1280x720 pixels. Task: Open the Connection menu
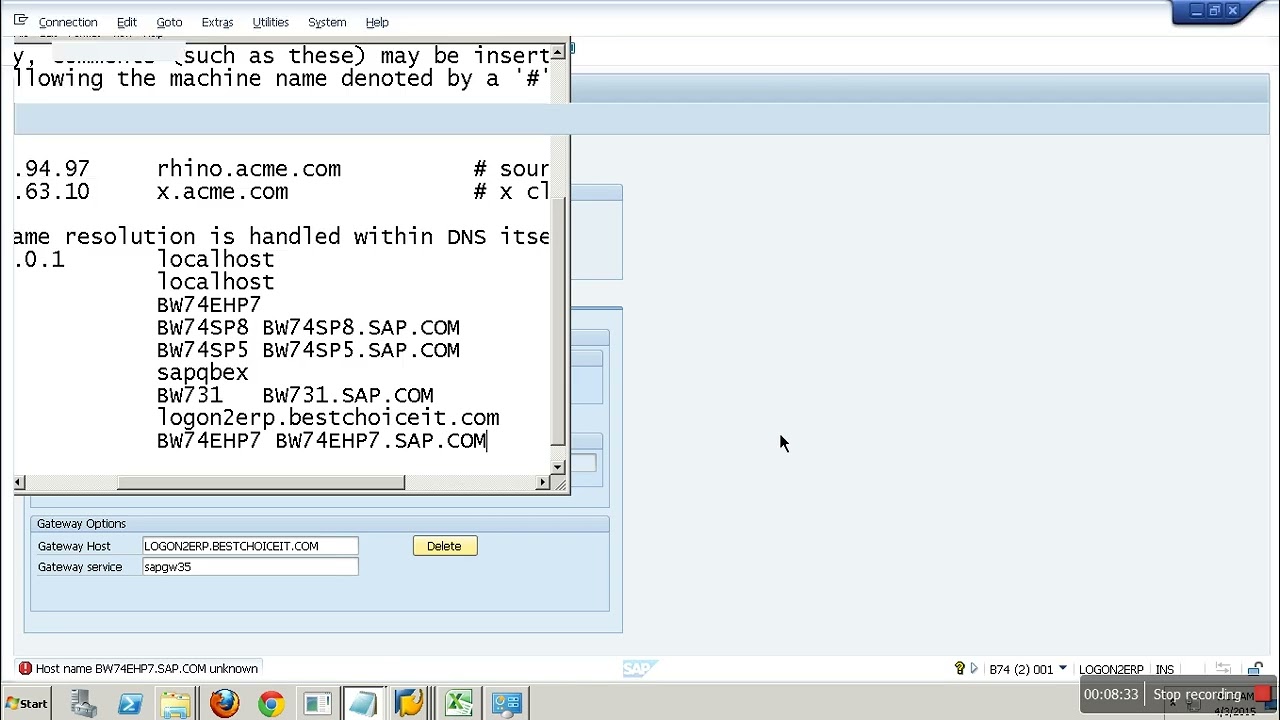[x=68, y=22]
